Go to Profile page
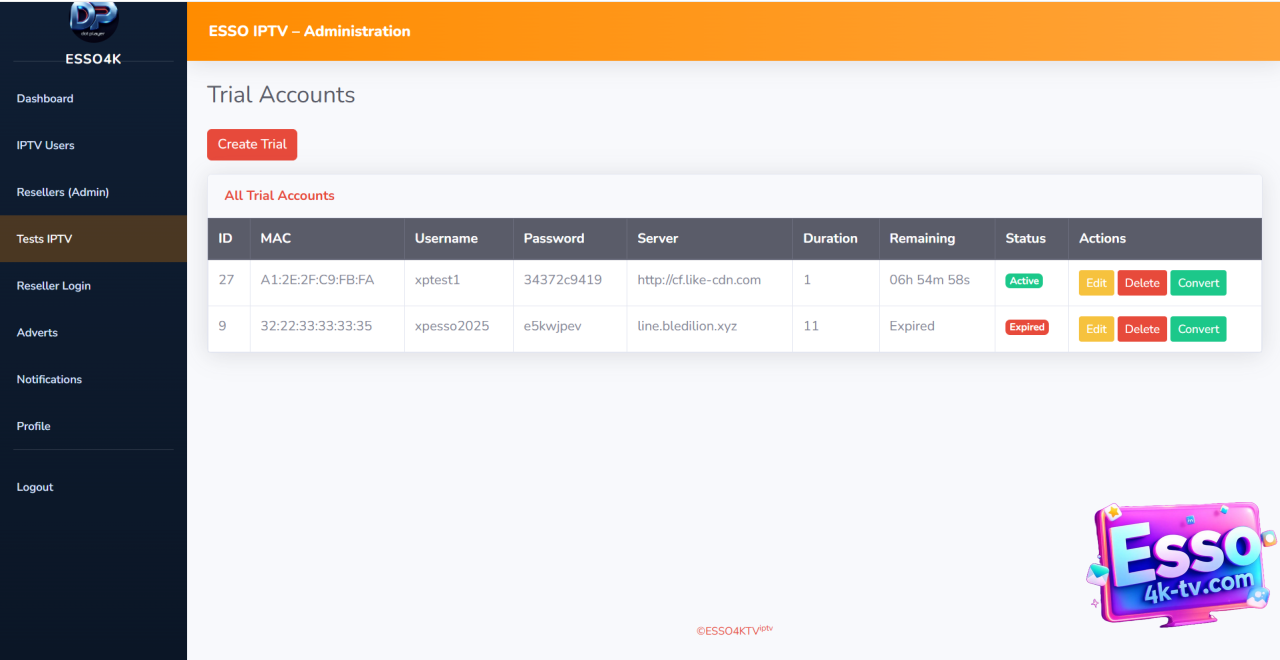This screenshot has width=1280, height=660. point(34,426)
